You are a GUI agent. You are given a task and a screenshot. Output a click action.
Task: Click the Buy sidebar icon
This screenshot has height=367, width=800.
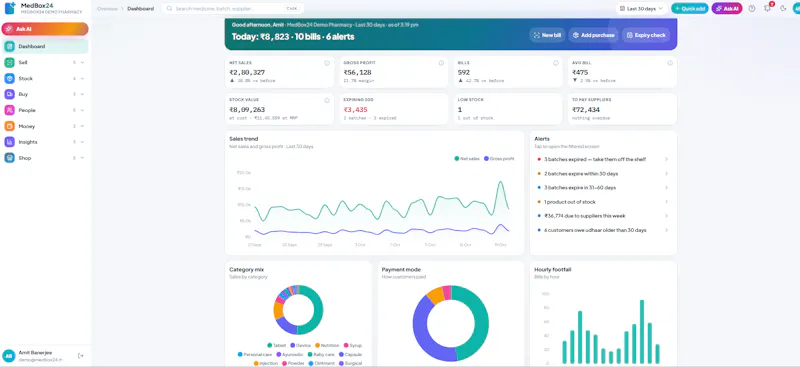point(9,94)
